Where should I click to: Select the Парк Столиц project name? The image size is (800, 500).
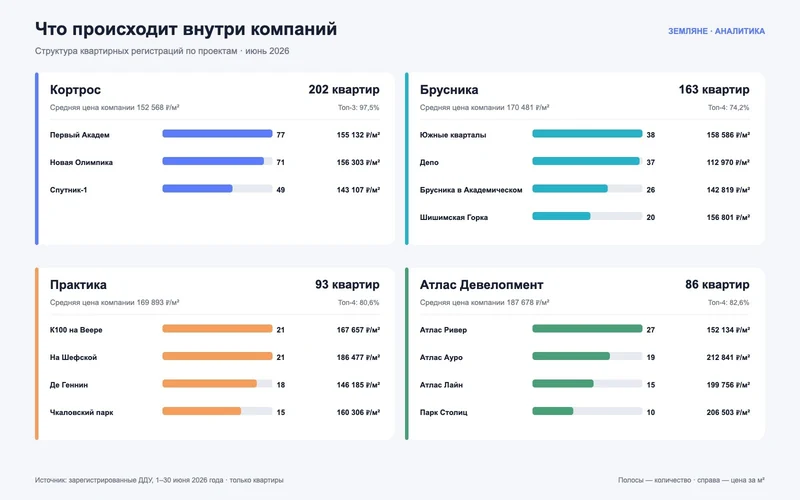pos(443,412)
